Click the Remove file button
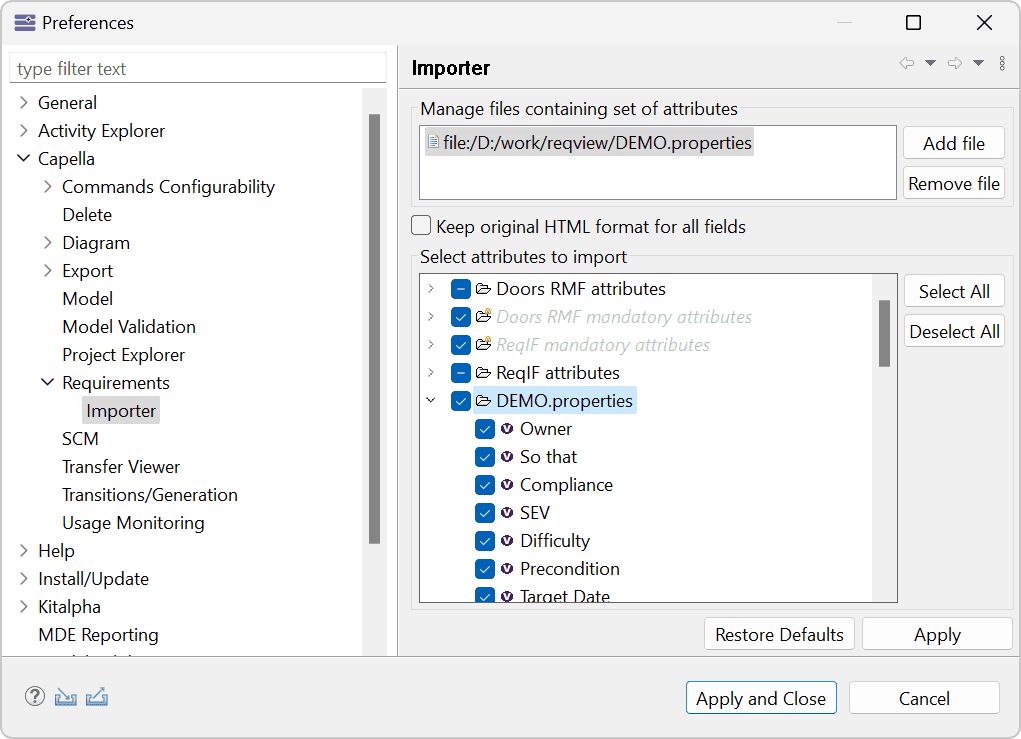Viewport: 1021px width, 739px height. tap(954, 184)
